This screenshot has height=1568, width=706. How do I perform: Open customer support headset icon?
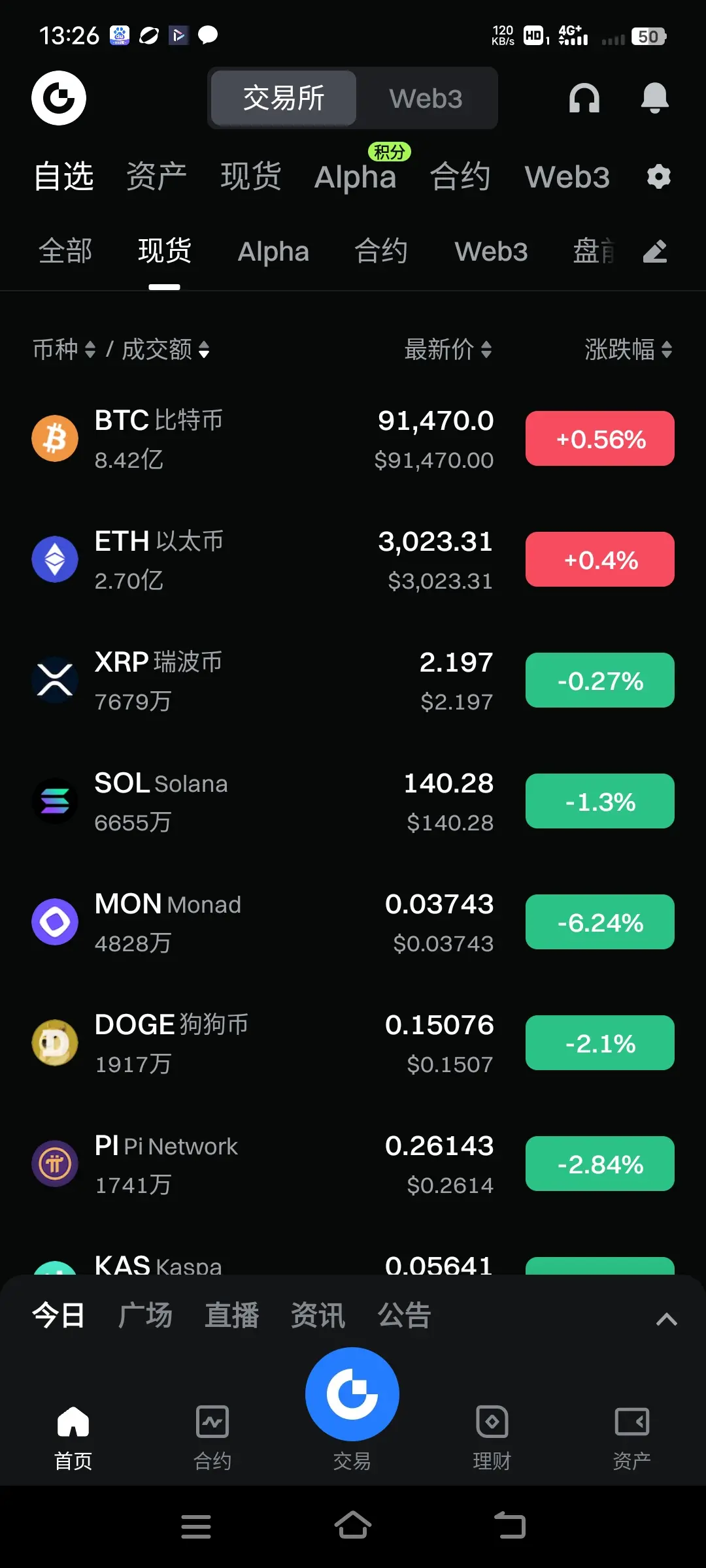point(584,98)
